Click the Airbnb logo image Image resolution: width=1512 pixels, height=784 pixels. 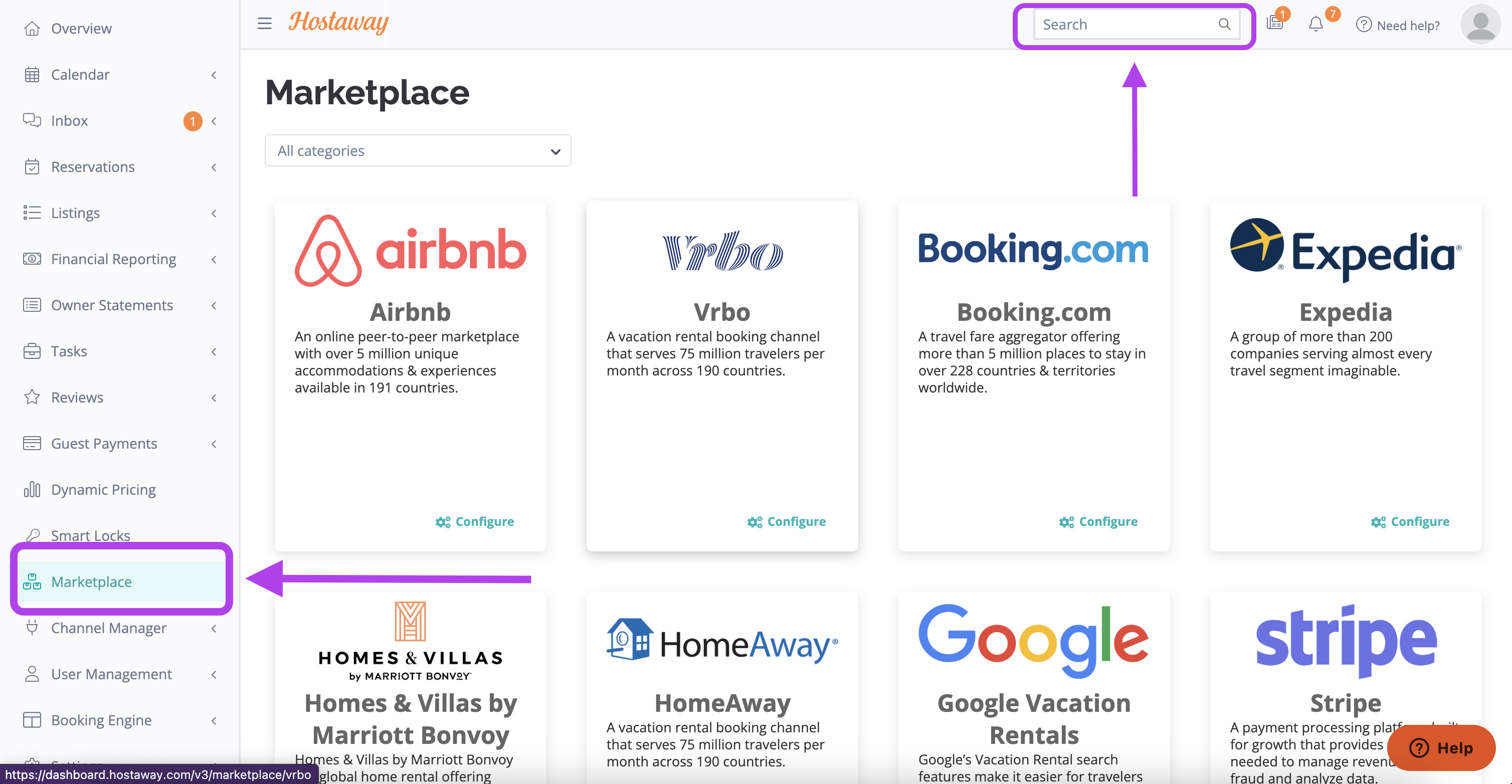[410, 251]
